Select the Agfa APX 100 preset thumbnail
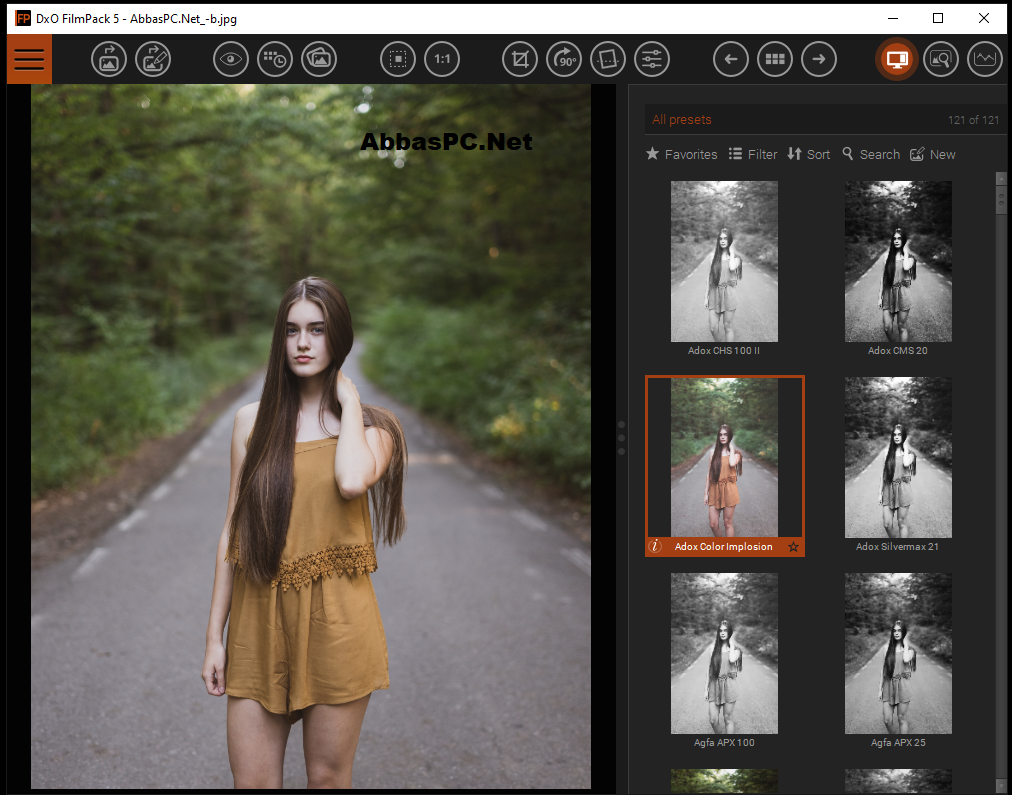 coord(724,654)
